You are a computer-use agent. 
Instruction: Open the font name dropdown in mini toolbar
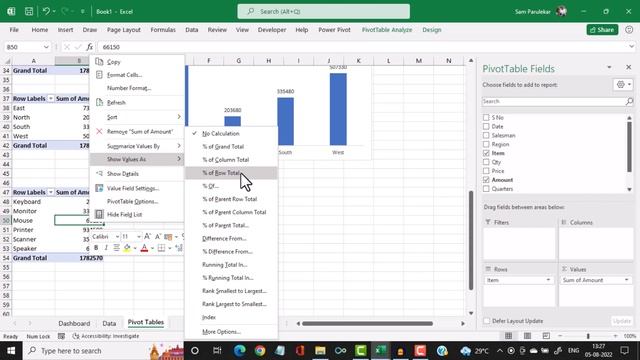tap(118, 237)
